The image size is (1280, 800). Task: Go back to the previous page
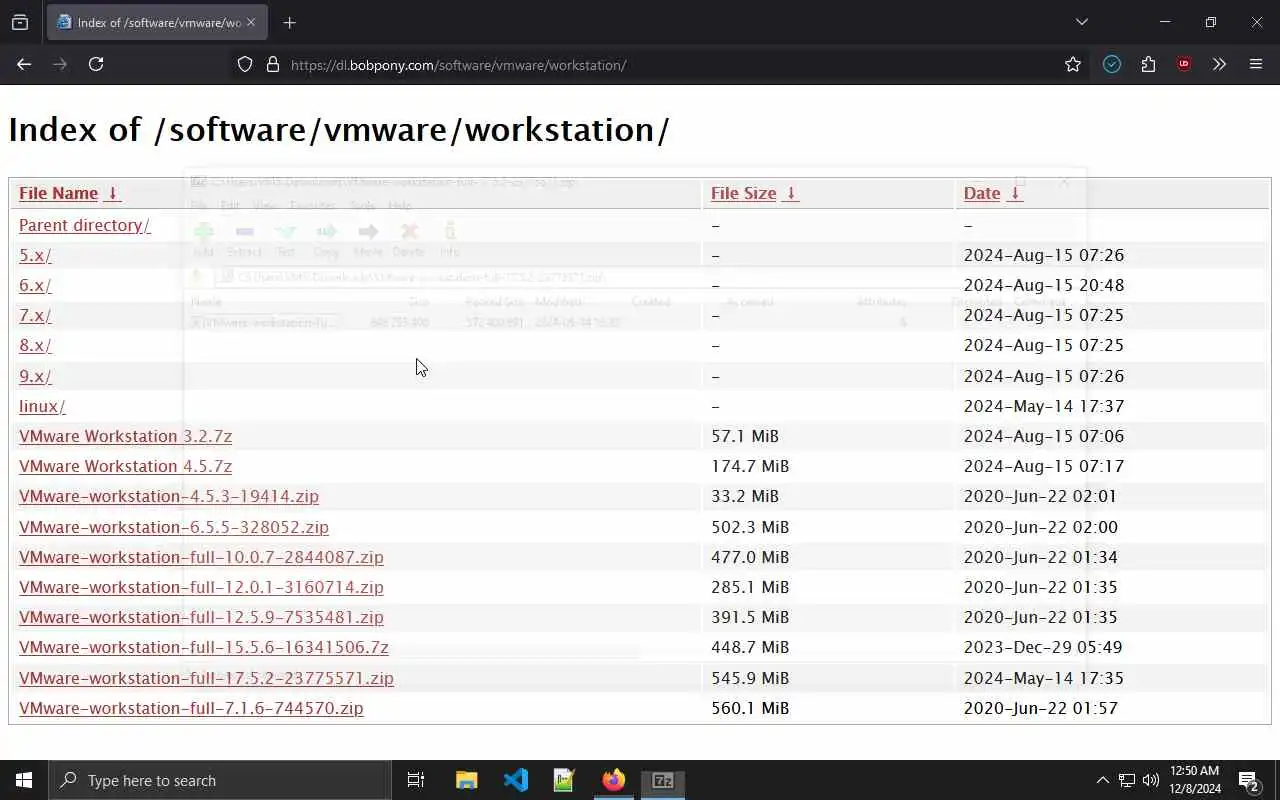click(x=24, y=64)
